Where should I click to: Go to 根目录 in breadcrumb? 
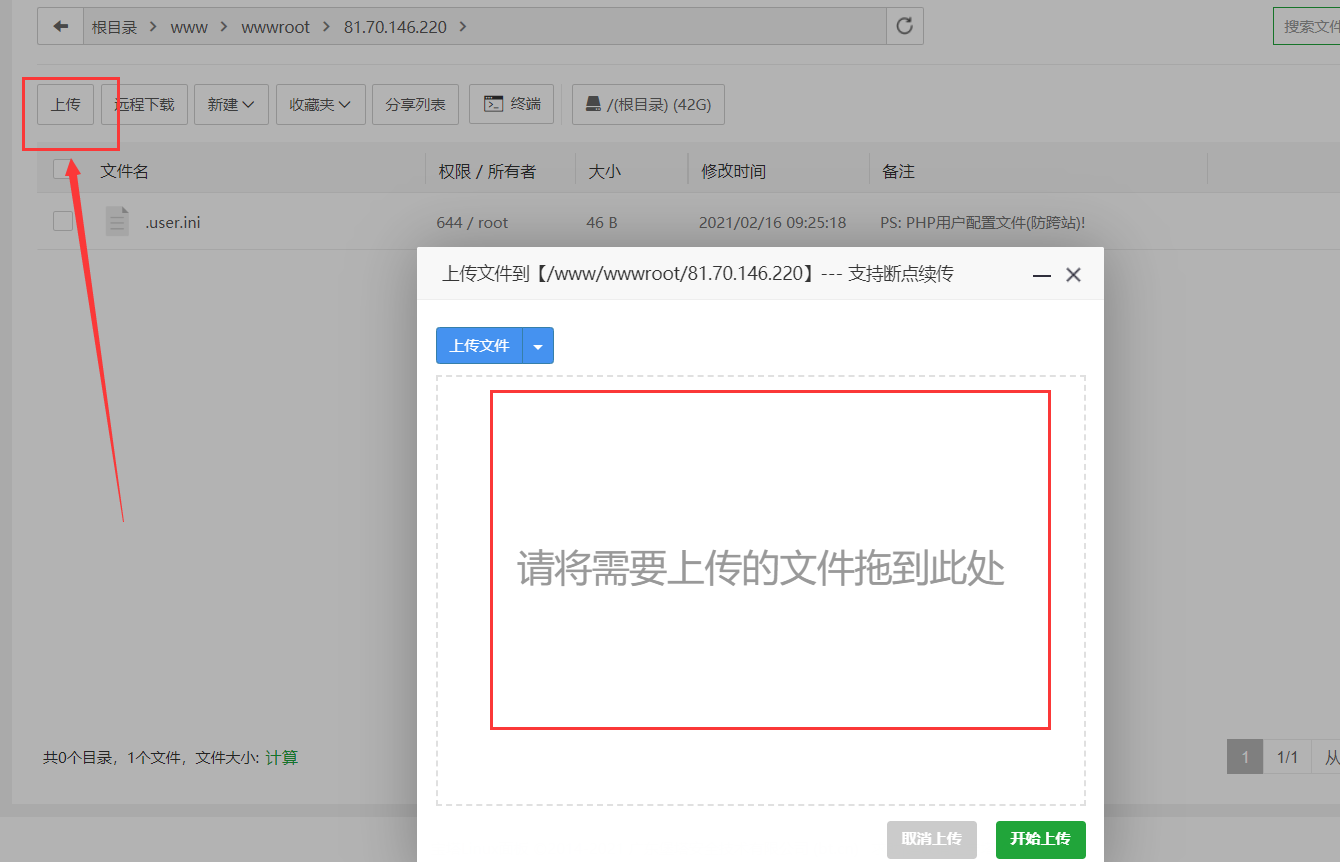click(114, 27)
